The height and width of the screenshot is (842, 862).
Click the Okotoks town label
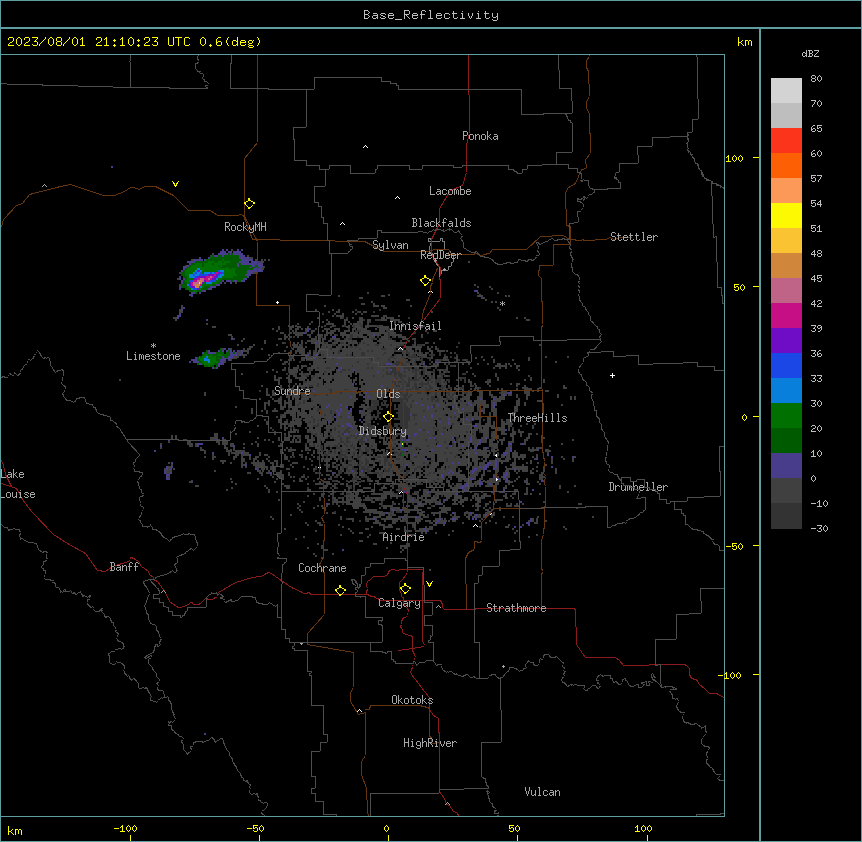click(412, 700)
